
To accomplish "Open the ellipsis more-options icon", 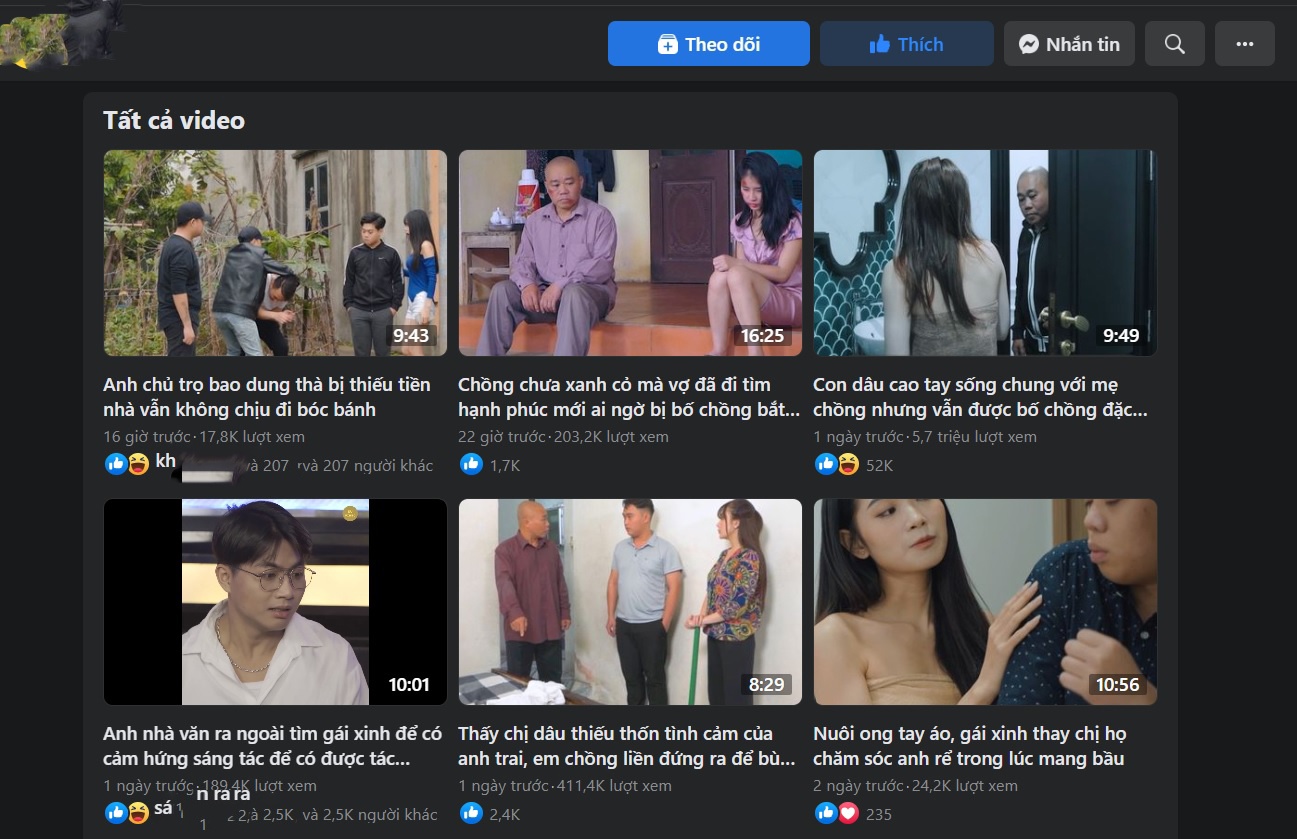I will coord(1244,43).
